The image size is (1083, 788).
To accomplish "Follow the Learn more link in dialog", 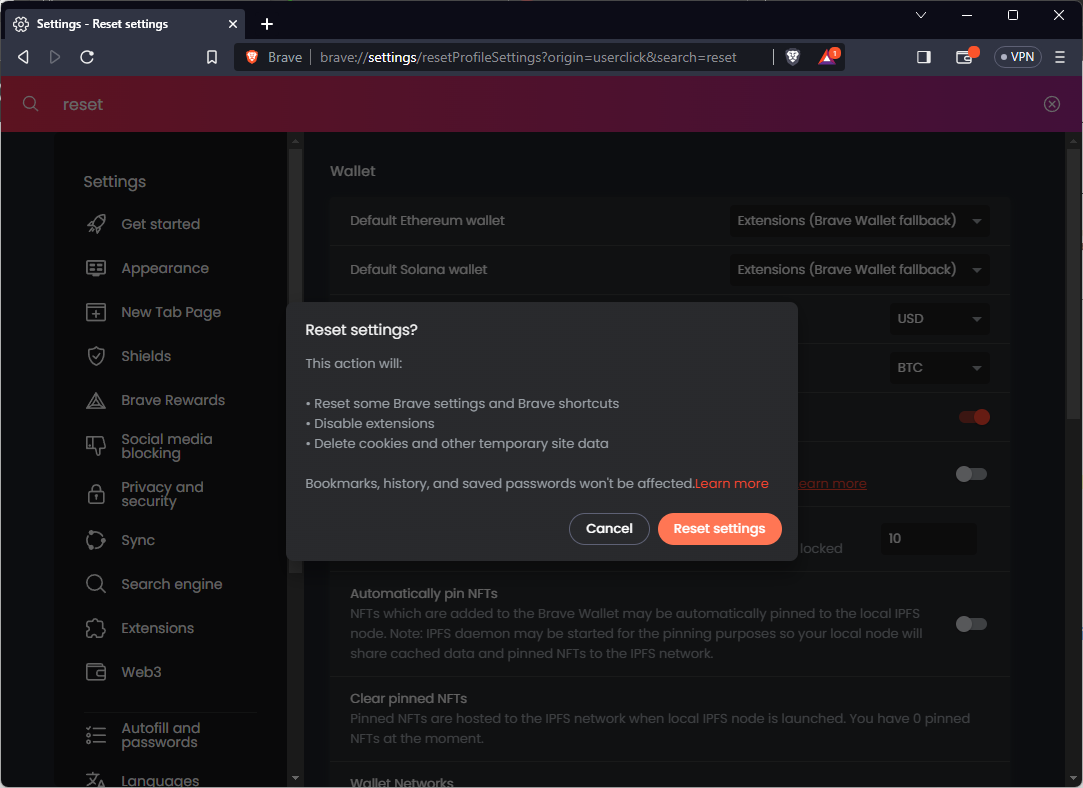I will tap(732, 484).
